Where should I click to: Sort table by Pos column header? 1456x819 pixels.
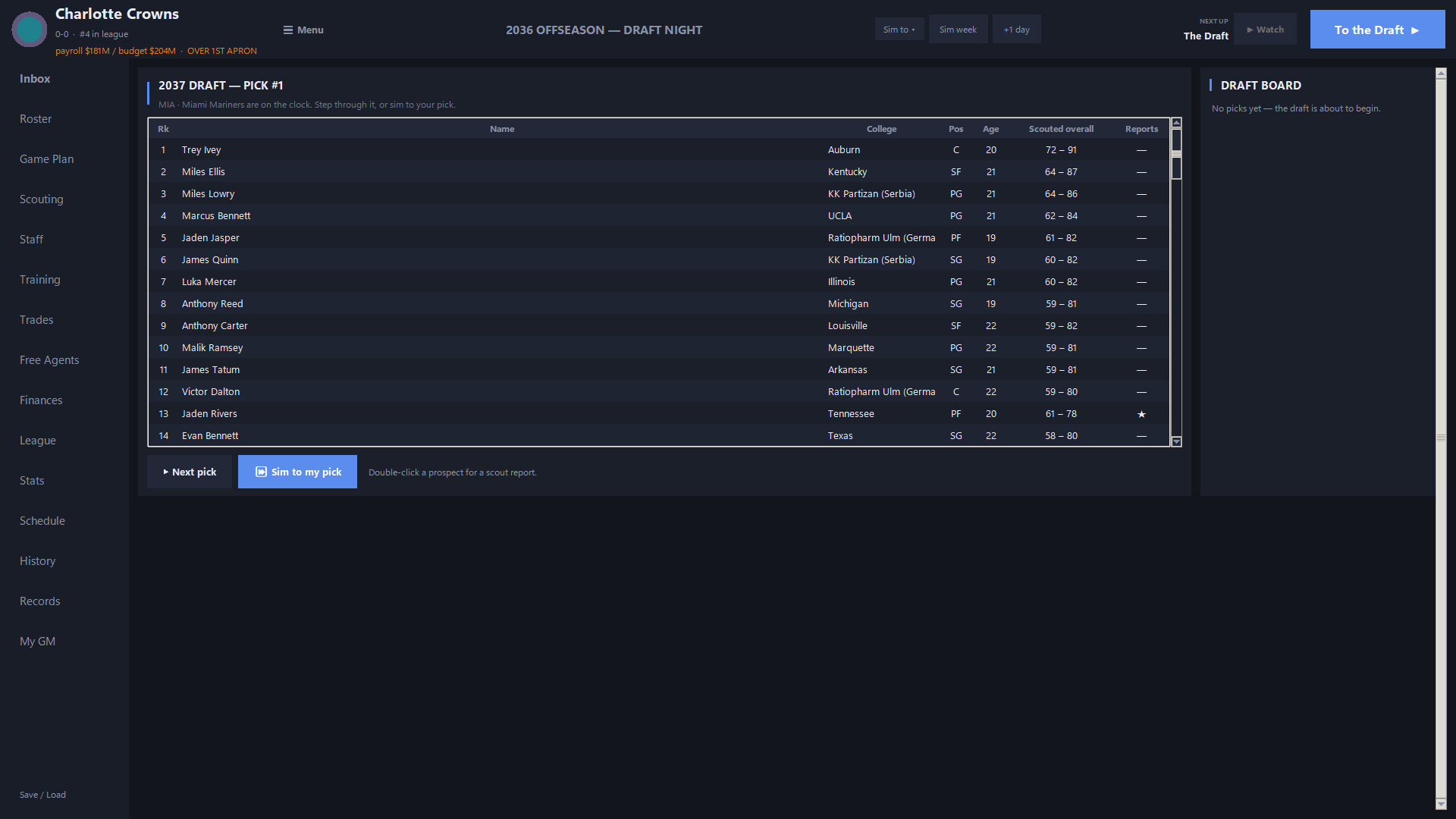[x=955, y=129]
